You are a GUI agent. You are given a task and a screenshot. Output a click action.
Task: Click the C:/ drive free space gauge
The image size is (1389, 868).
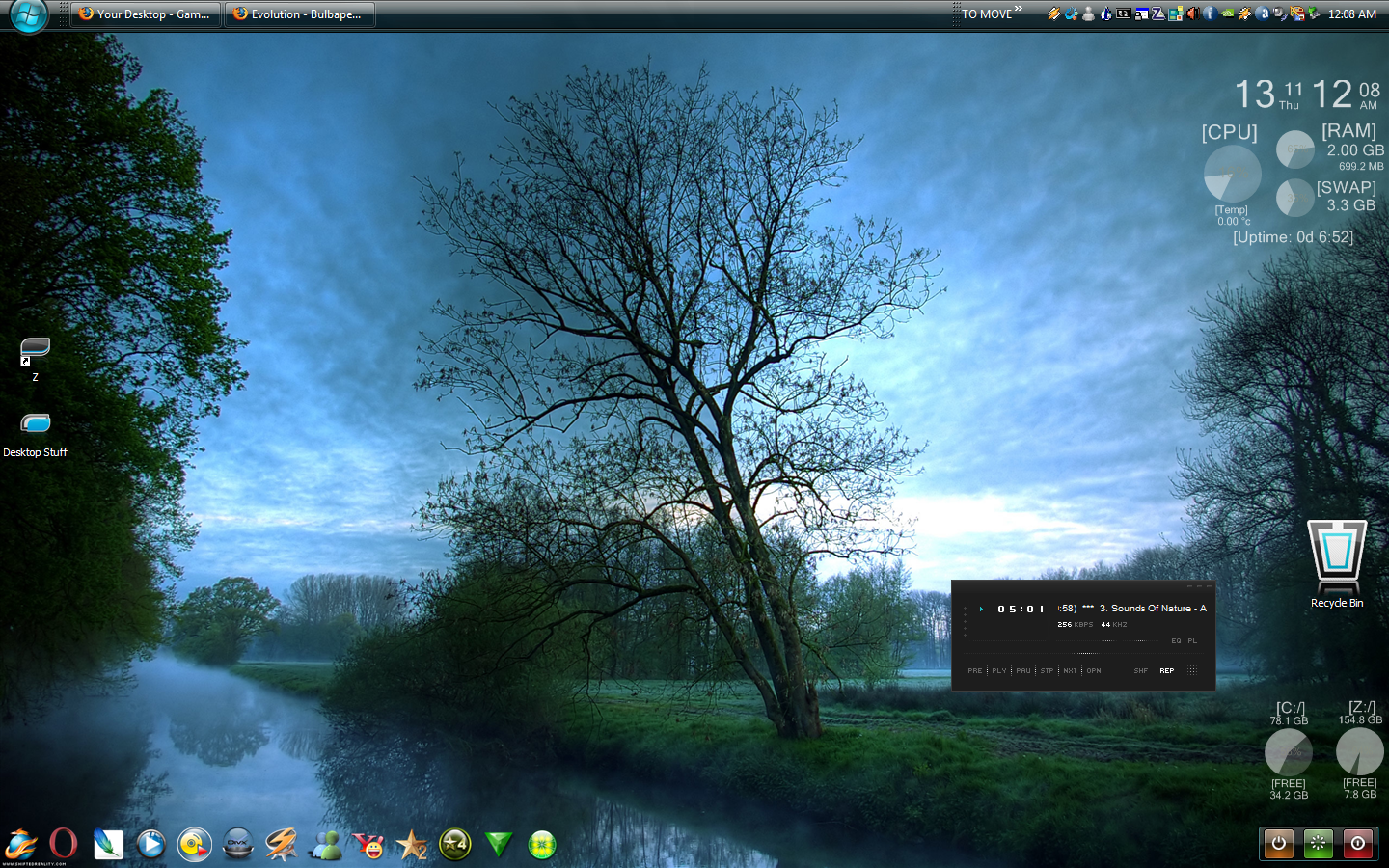pos(1289,751)
